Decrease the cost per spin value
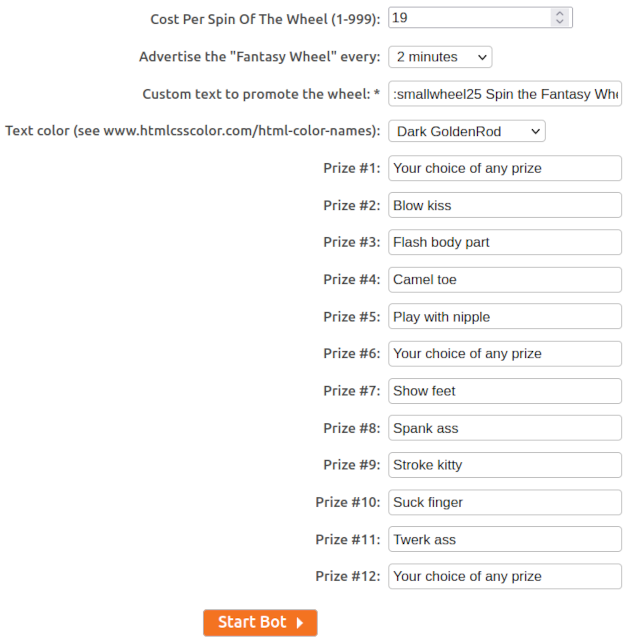 tap(559, 22)
